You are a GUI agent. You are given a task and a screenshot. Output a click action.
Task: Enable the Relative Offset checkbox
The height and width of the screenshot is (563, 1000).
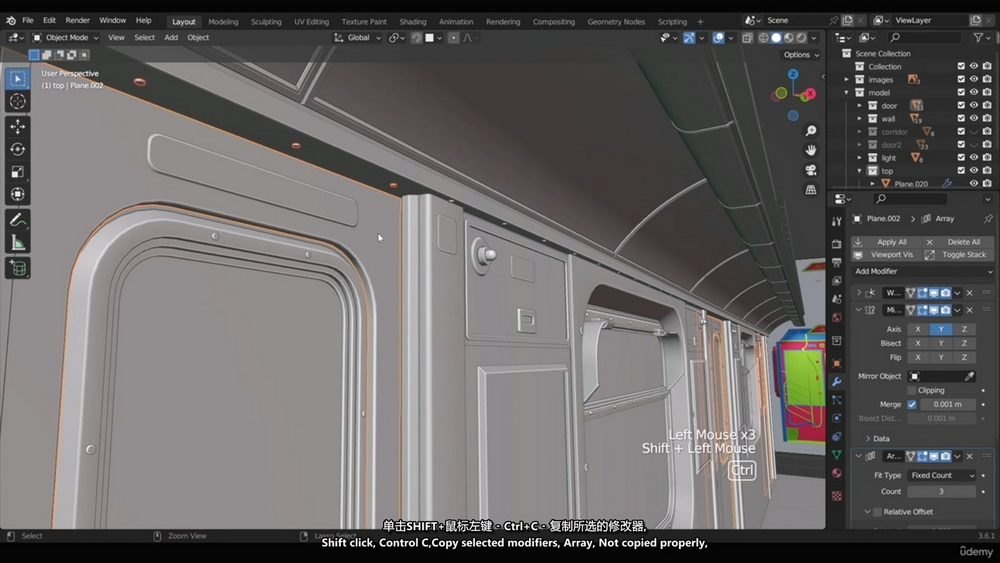[878, 512]
